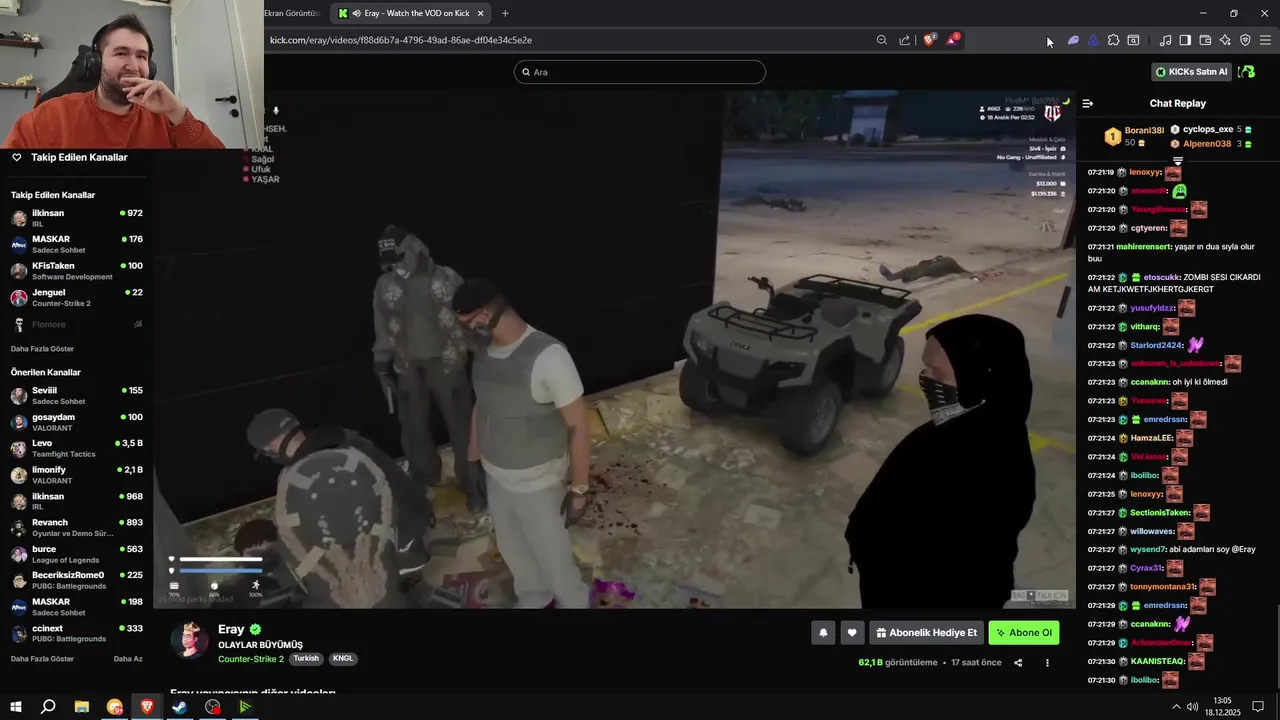Image resolution: width=1280 pixels, height=720 pixels.
Task: Open ilkinsan channel with 972 viewers
Action: pyautogui.click(x=77, y=218)
